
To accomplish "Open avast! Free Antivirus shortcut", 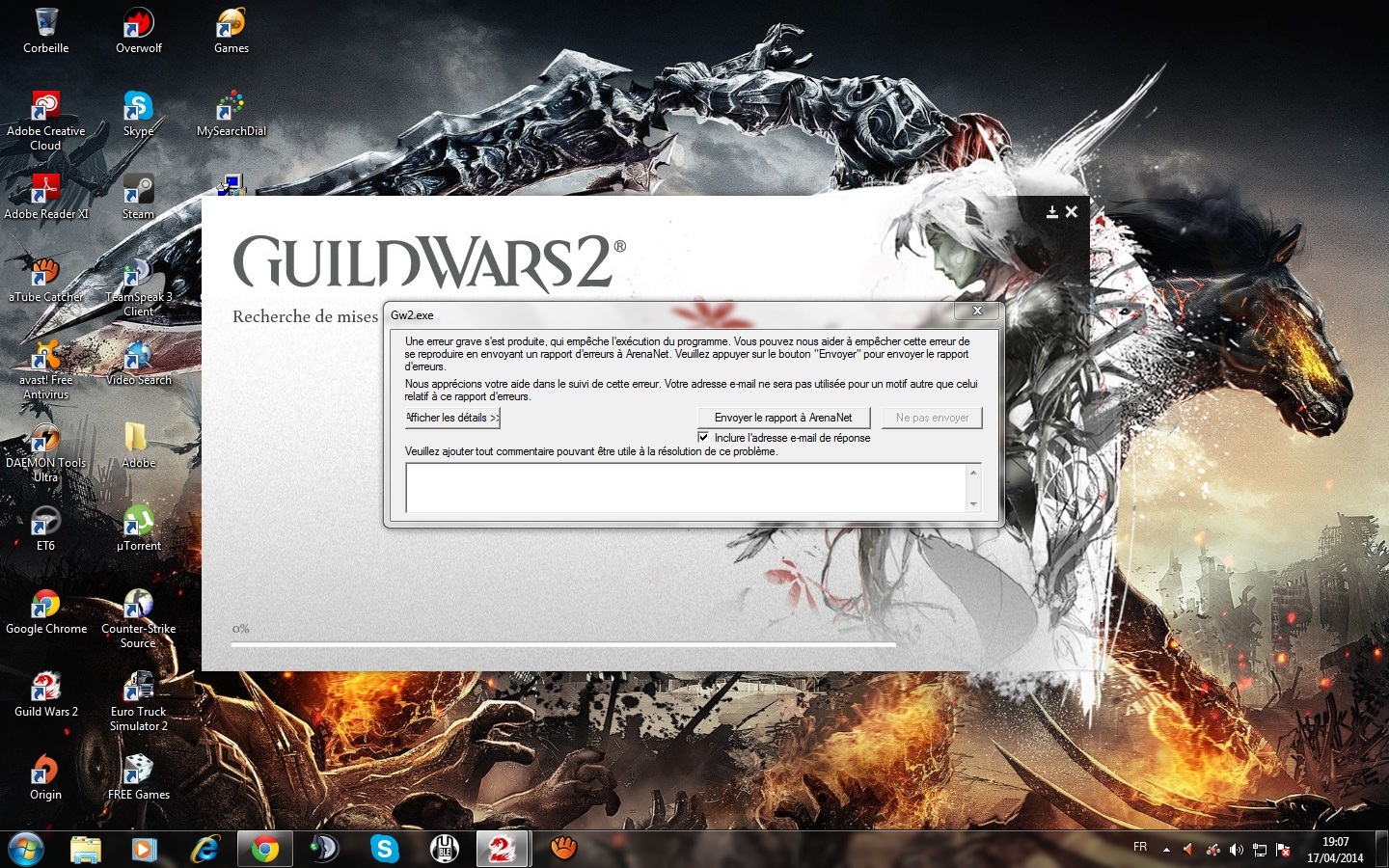I will click(45, 369).
